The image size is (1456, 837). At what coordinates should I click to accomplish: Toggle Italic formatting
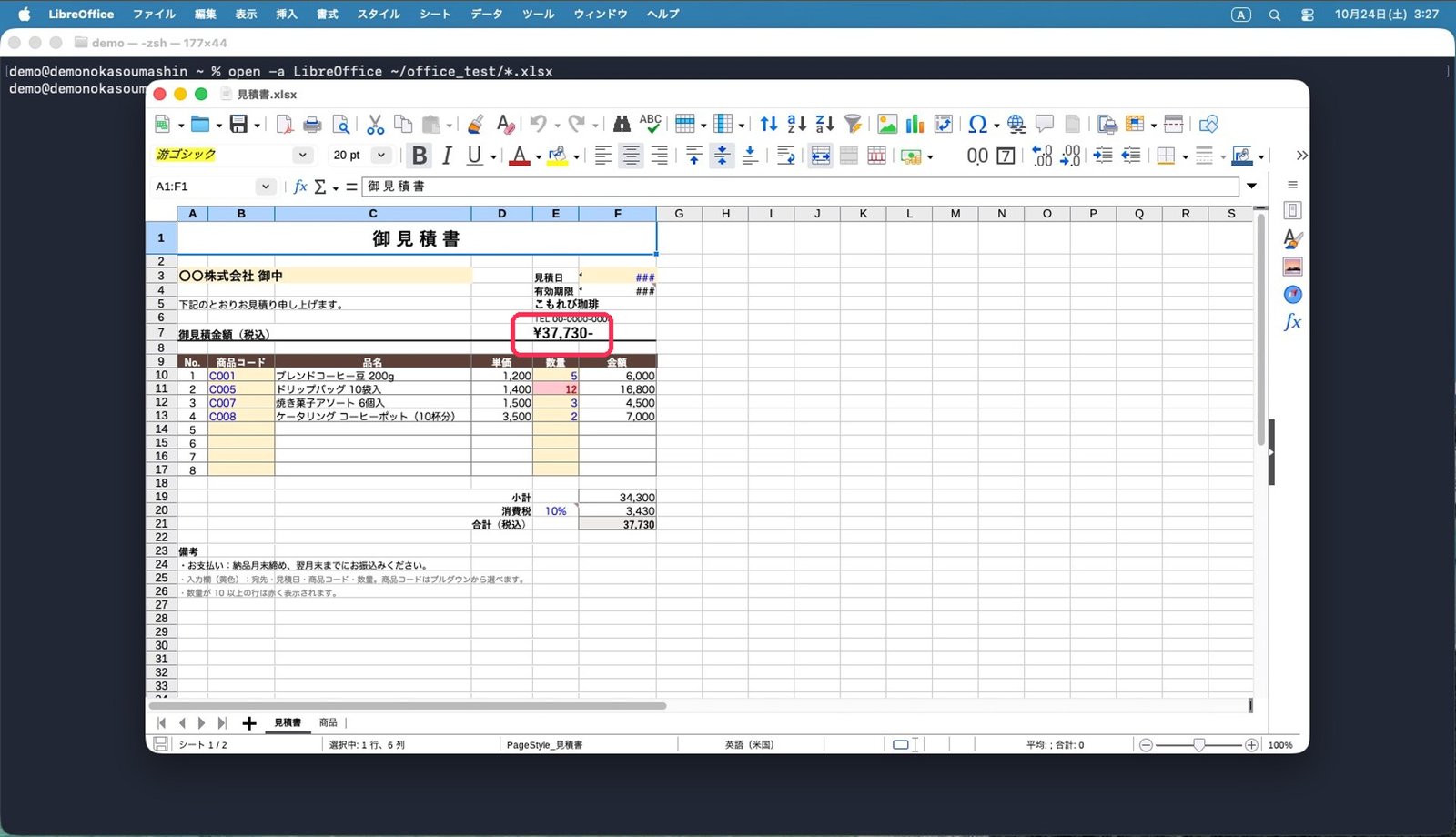(x=447, y=156)
